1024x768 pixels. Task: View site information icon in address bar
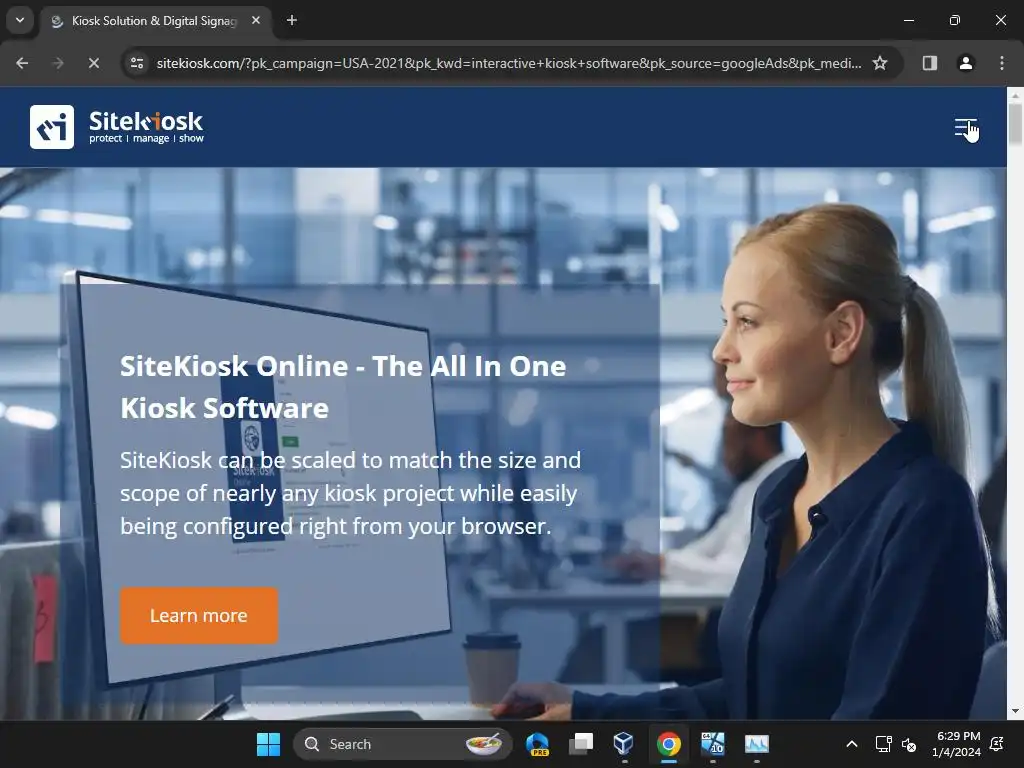point(137,63)
